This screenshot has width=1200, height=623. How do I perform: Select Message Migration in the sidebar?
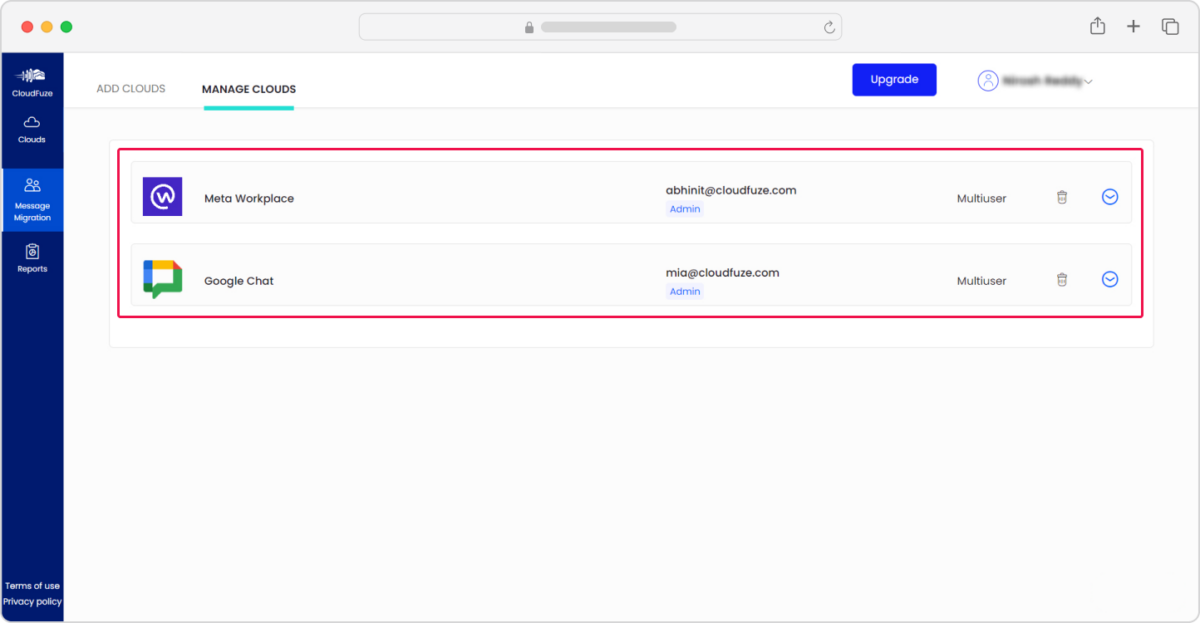pyautogui.click(x=32, y=199)
